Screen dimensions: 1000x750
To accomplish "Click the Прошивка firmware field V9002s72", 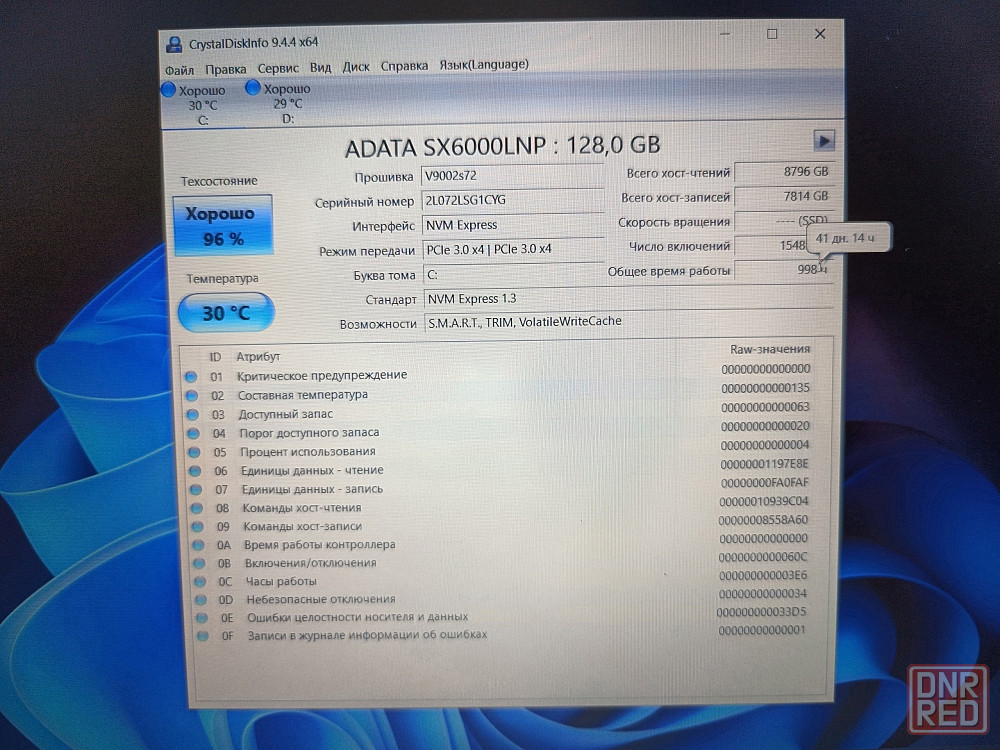I will point(512,176).
